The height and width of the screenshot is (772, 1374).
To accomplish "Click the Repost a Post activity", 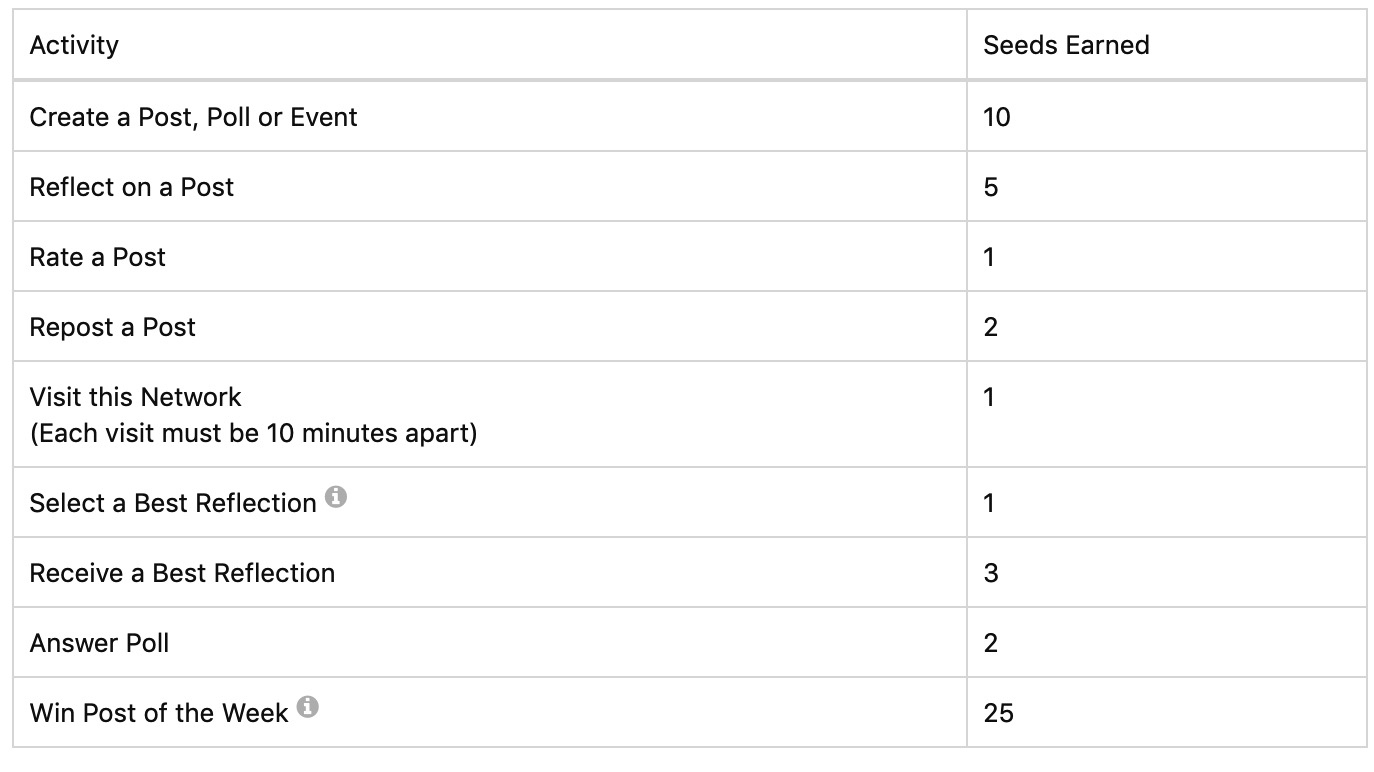I will (x=112, y=327).
